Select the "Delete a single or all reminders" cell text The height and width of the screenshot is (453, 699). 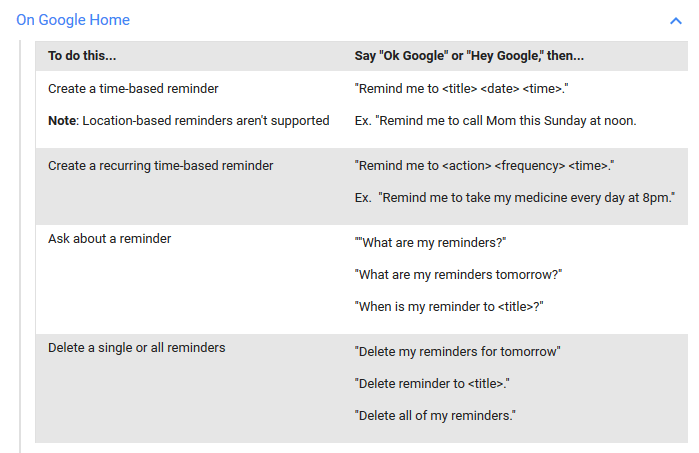click(x=136, y=348)
